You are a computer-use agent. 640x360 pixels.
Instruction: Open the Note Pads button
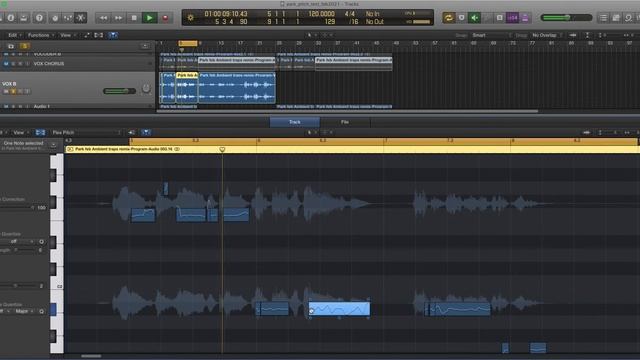point(616,18)
